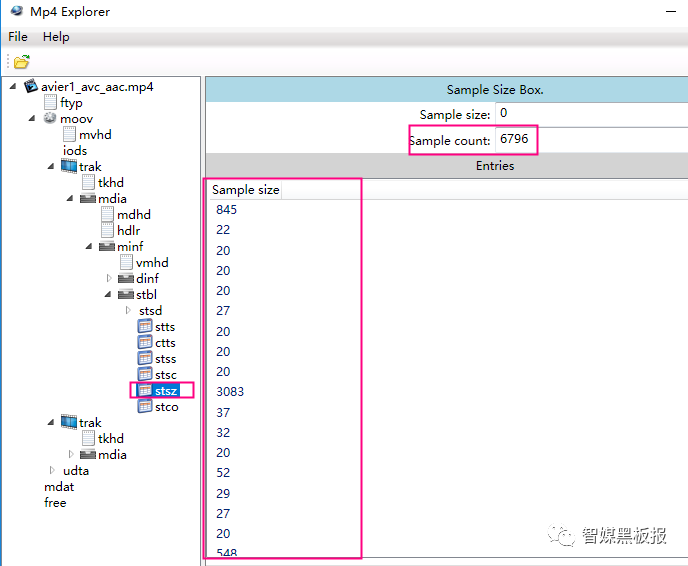
Task: Click the mdia container icon under first trak
Action: point(88,198)
